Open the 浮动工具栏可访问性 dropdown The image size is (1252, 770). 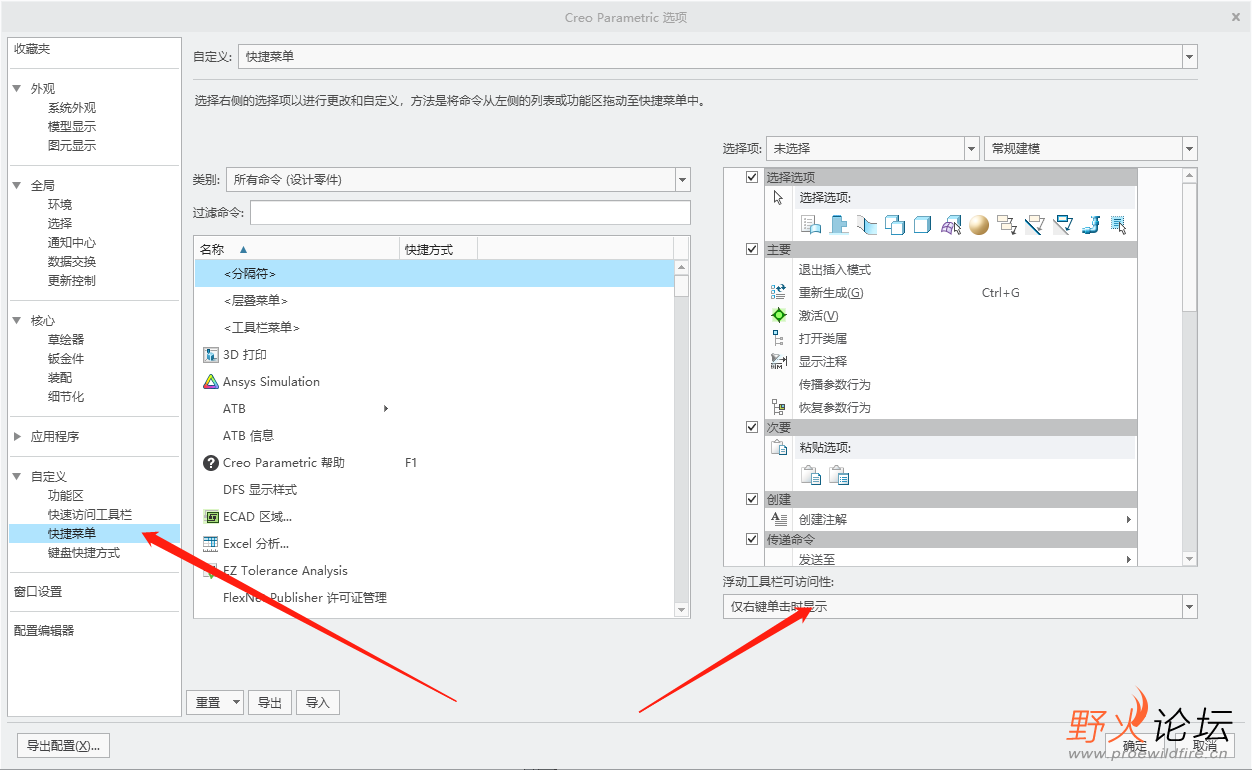coord(1189,606)
